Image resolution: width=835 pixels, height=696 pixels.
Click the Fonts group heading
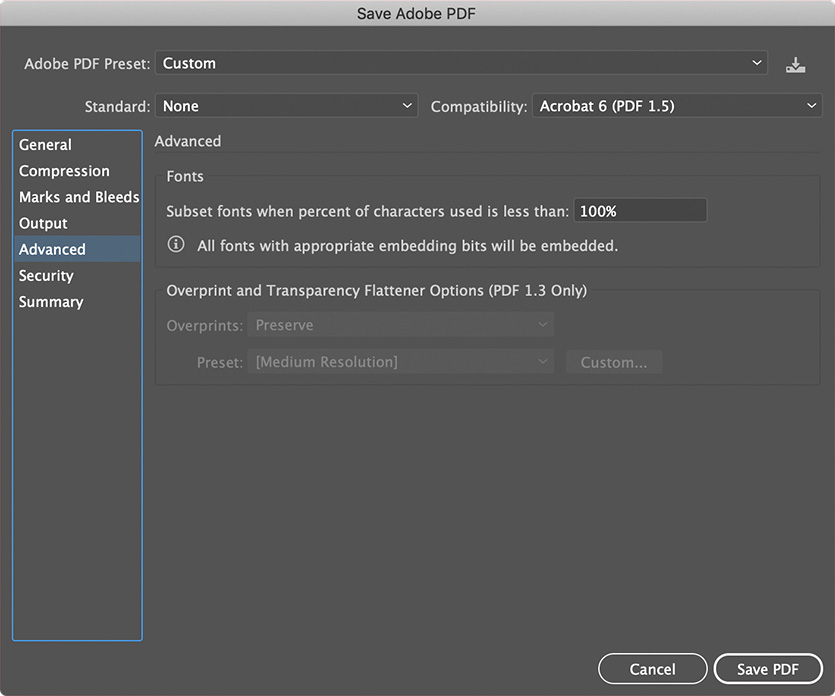pyautogui.click(x=185, y=176)
